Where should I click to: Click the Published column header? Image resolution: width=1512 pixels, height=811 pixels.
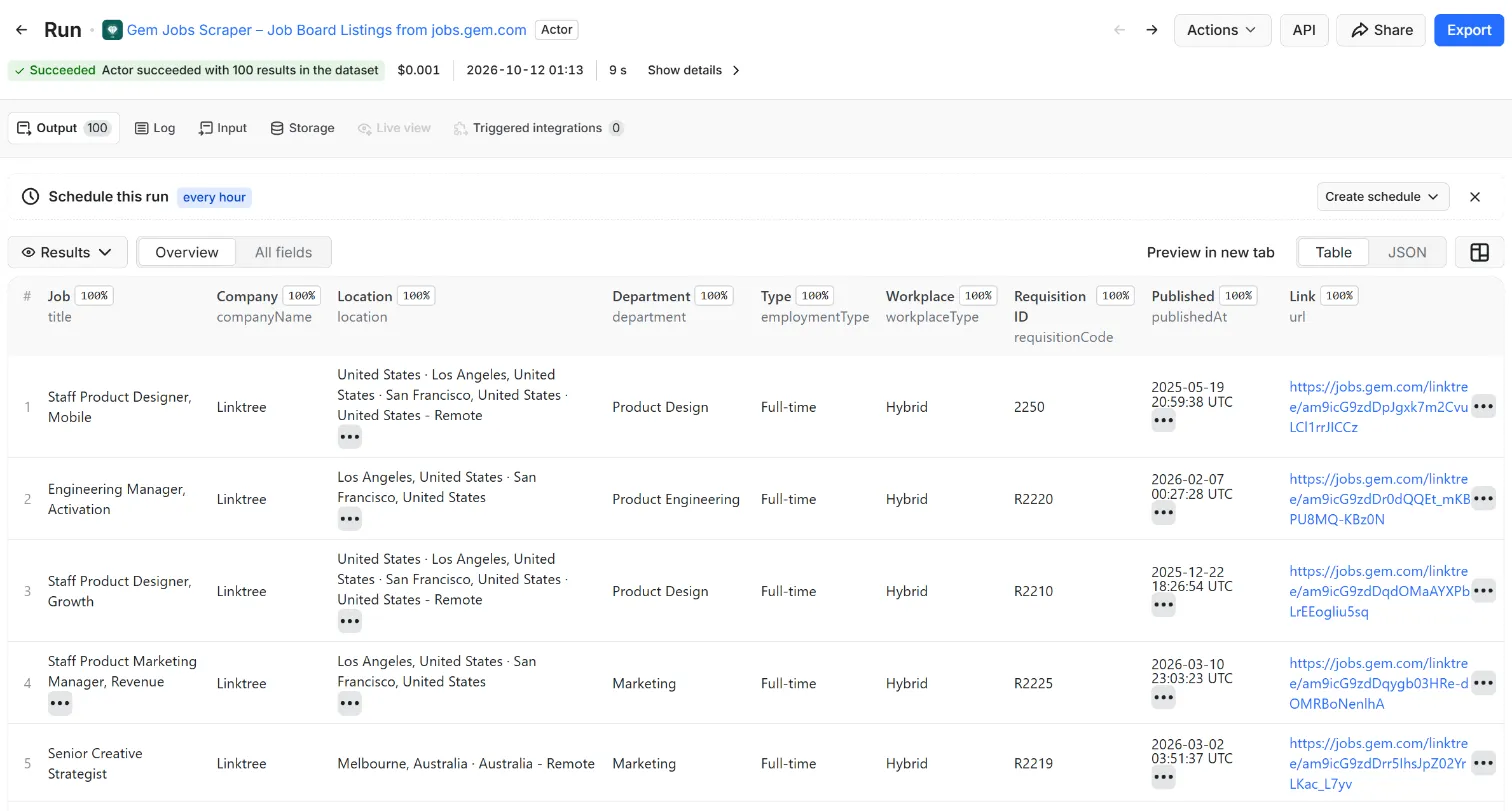click(1183, 296)
